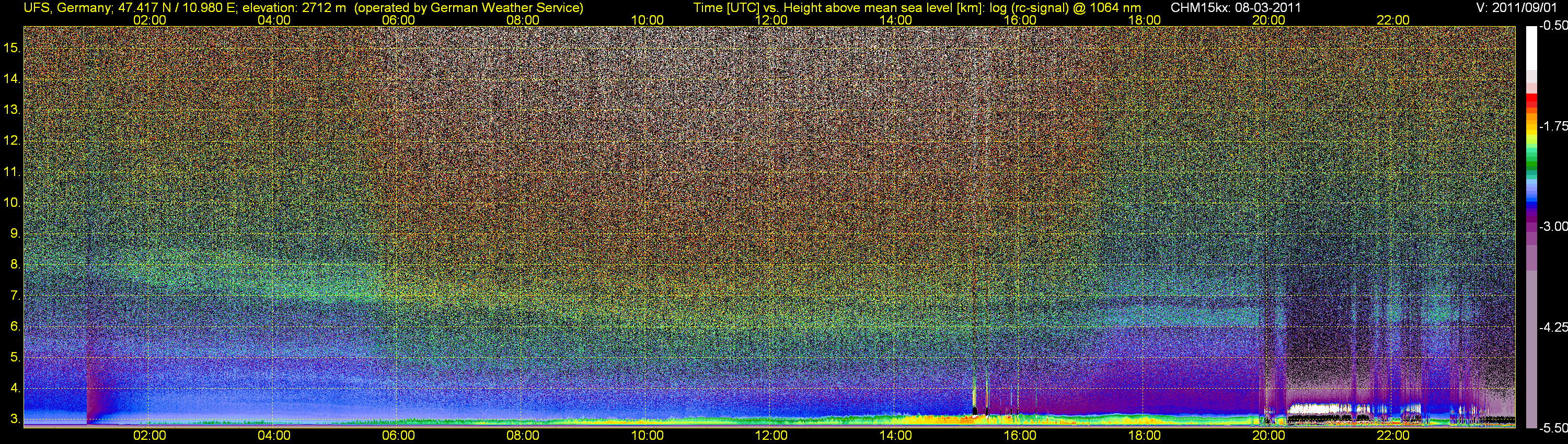Click the -1.75 colorbar scale value
This screenshot has width=1568, height=444.
(1553, 126)
